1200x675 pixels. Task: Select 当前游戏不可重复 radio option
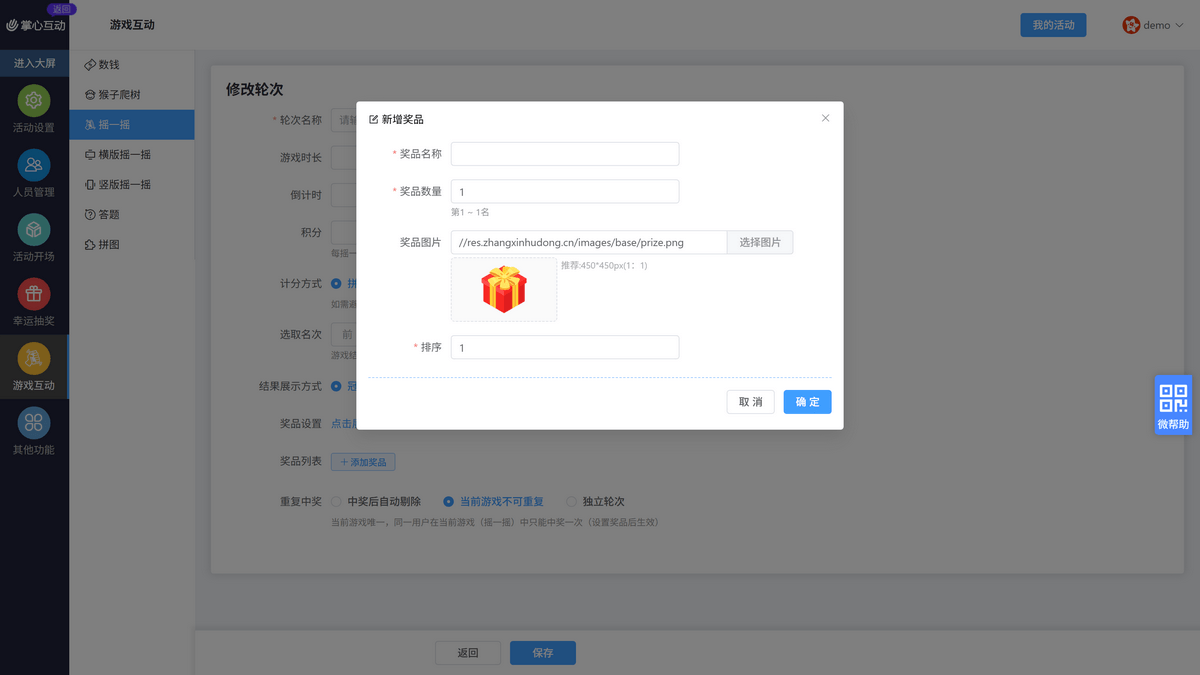[x=493, y=502]
